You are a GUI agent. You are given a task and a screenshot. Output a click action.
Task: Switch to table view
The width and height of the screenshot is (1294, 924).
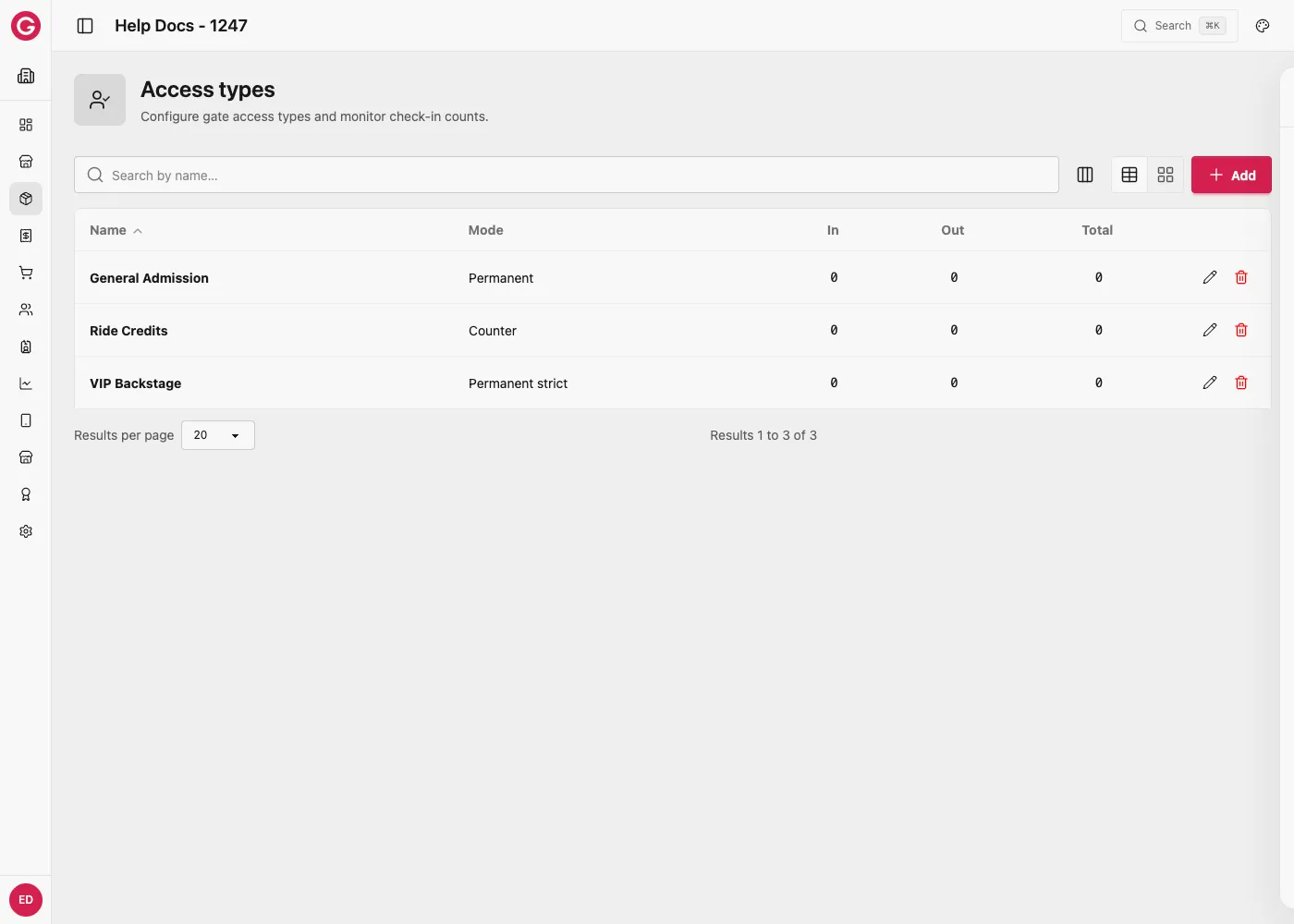[x=1129, y=175]
